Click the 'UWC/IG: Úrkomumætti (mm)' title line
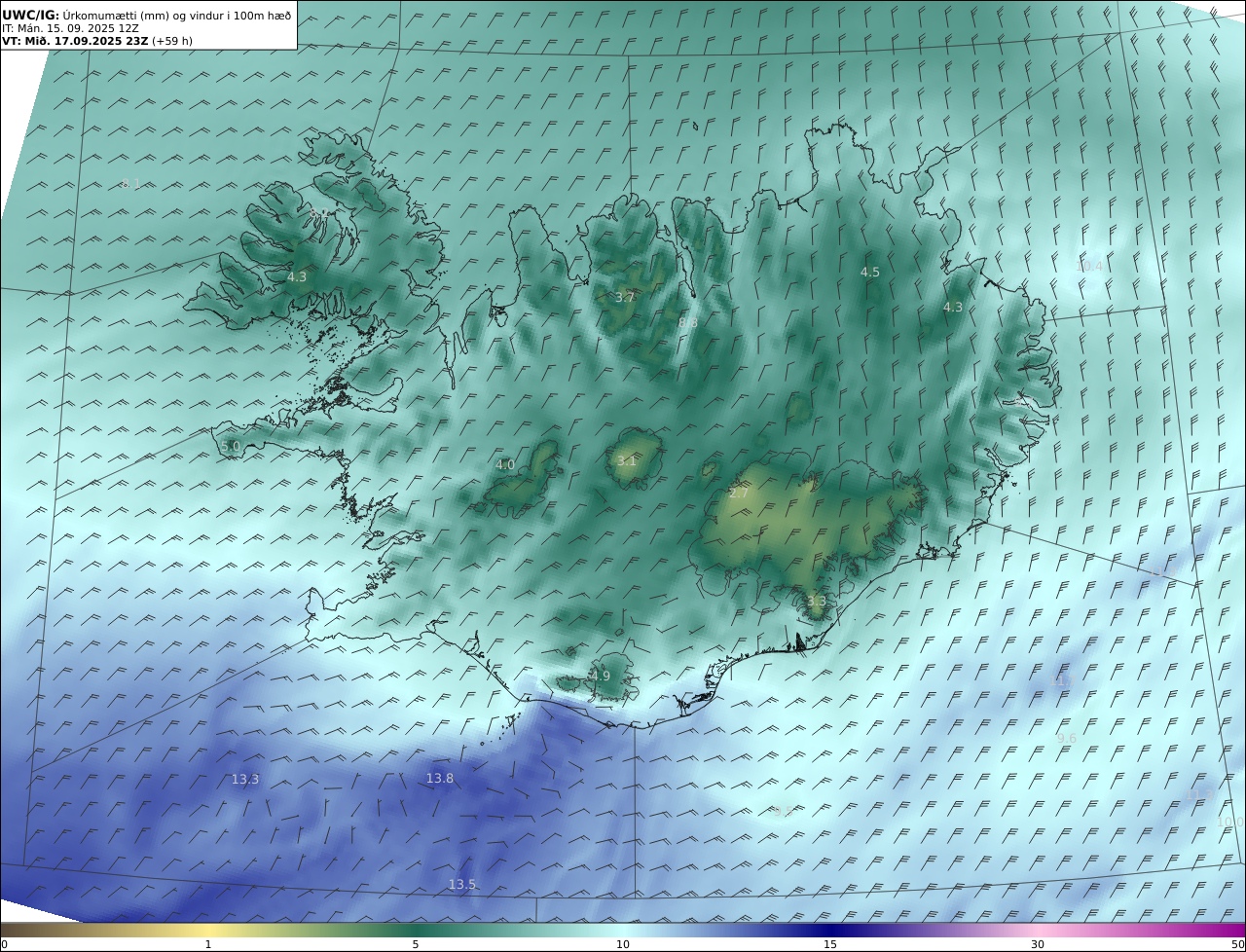 [x=146, y=15]
